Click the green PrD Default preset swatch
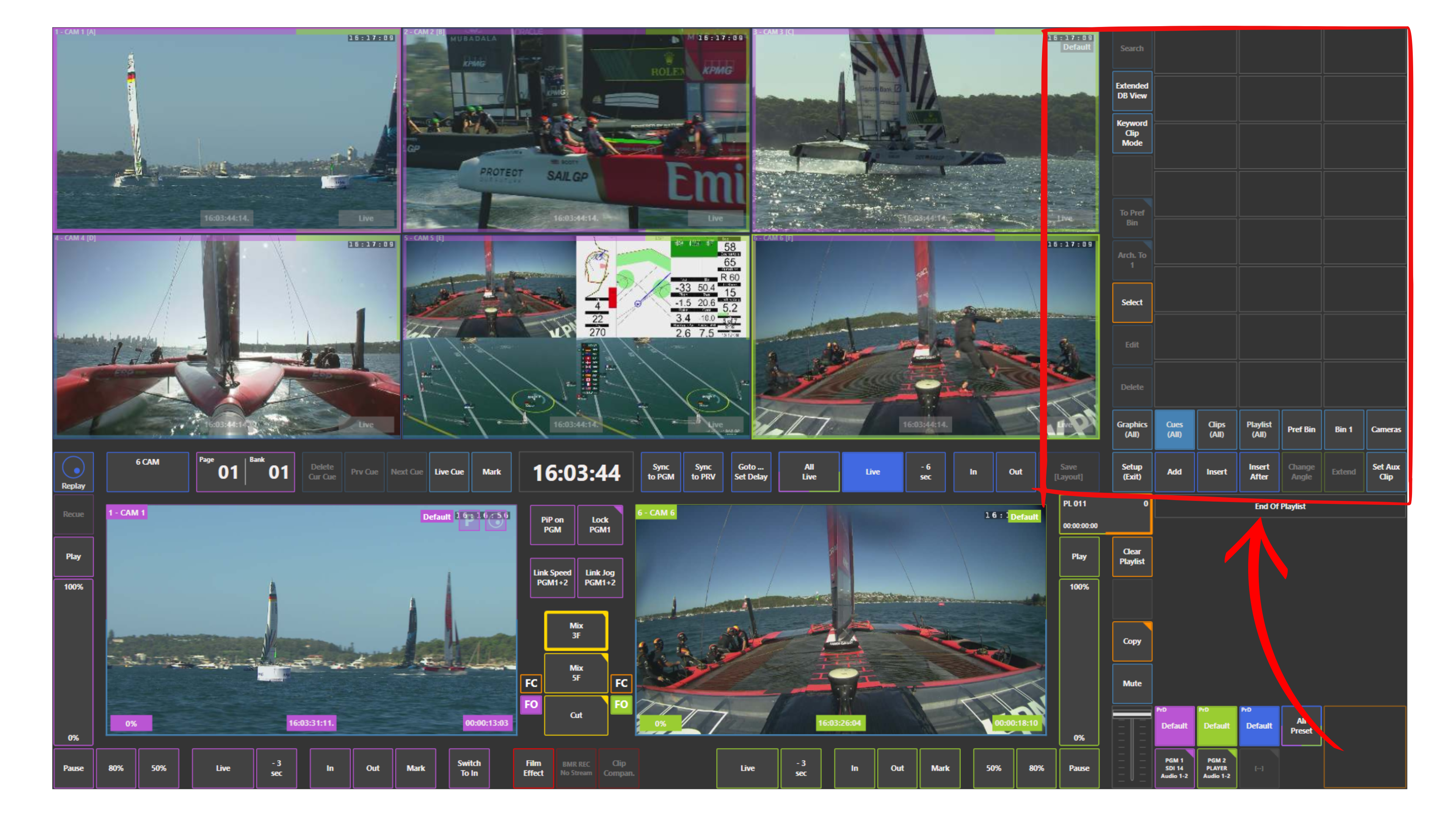Viewport: 1456px width, 819px height. [x=1216, y=726]
